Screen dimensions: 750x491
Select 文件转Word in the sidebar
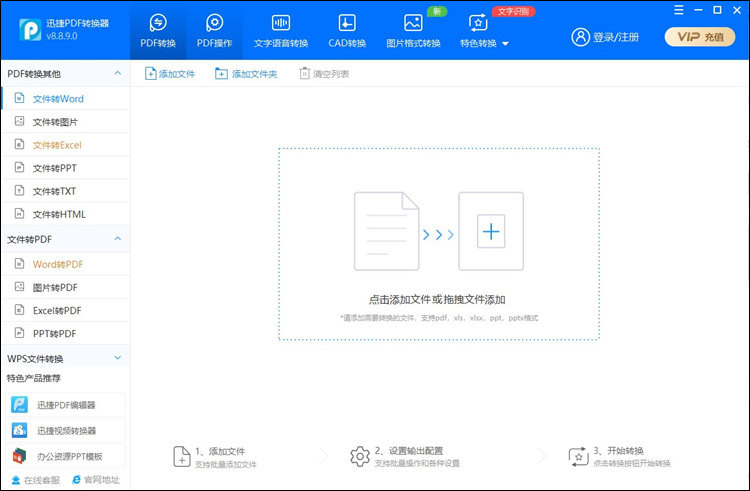(66, 98)
